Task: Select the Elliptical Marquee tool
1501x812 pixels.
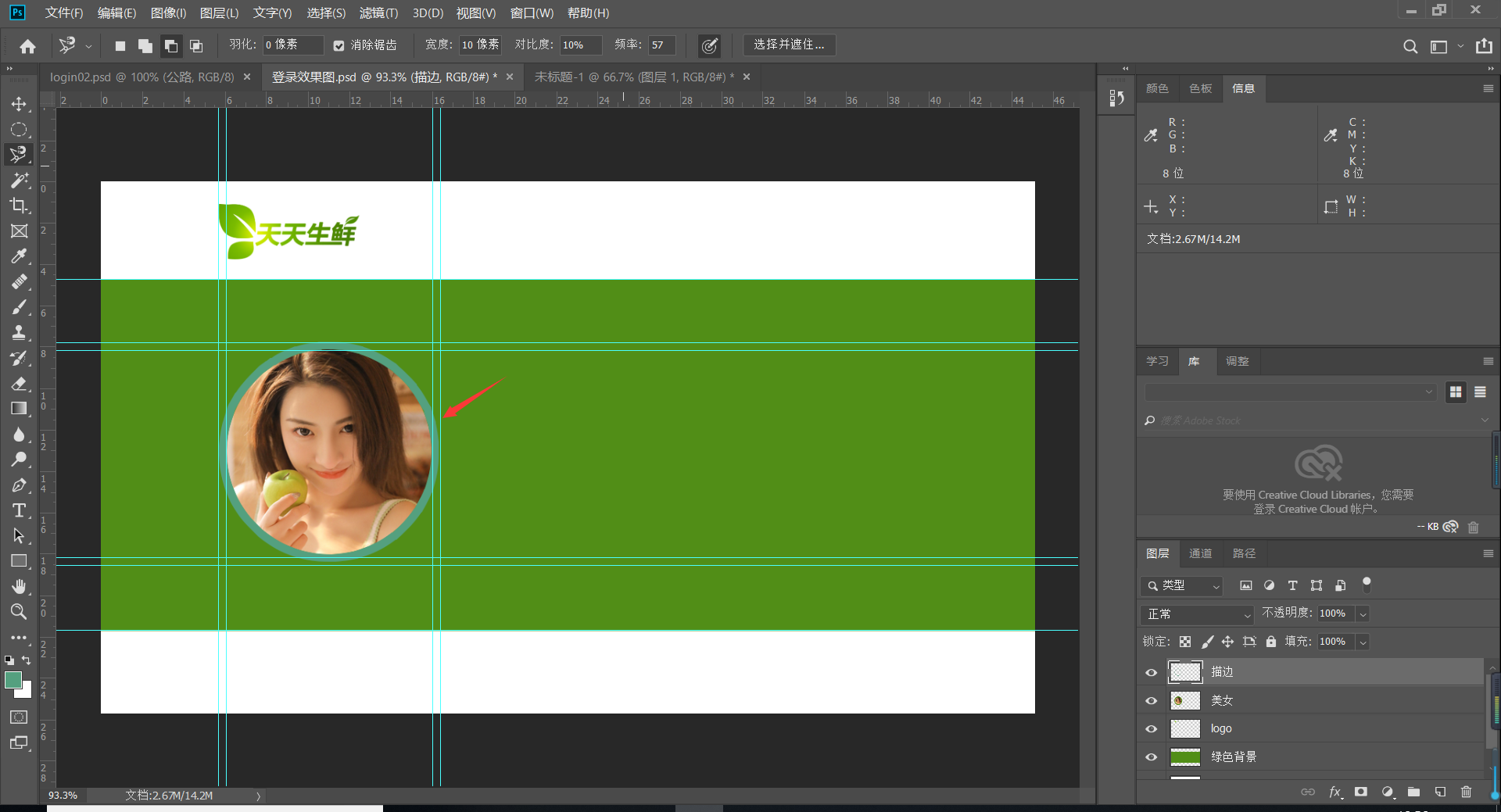Action: [19, 129]
